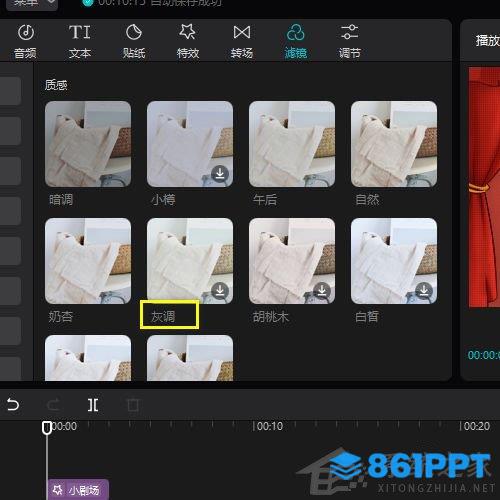Select the 午后 filter thumbnail
Image resolution: width=500 pixels, height=500 pixels.
click(x=292, y=144)
